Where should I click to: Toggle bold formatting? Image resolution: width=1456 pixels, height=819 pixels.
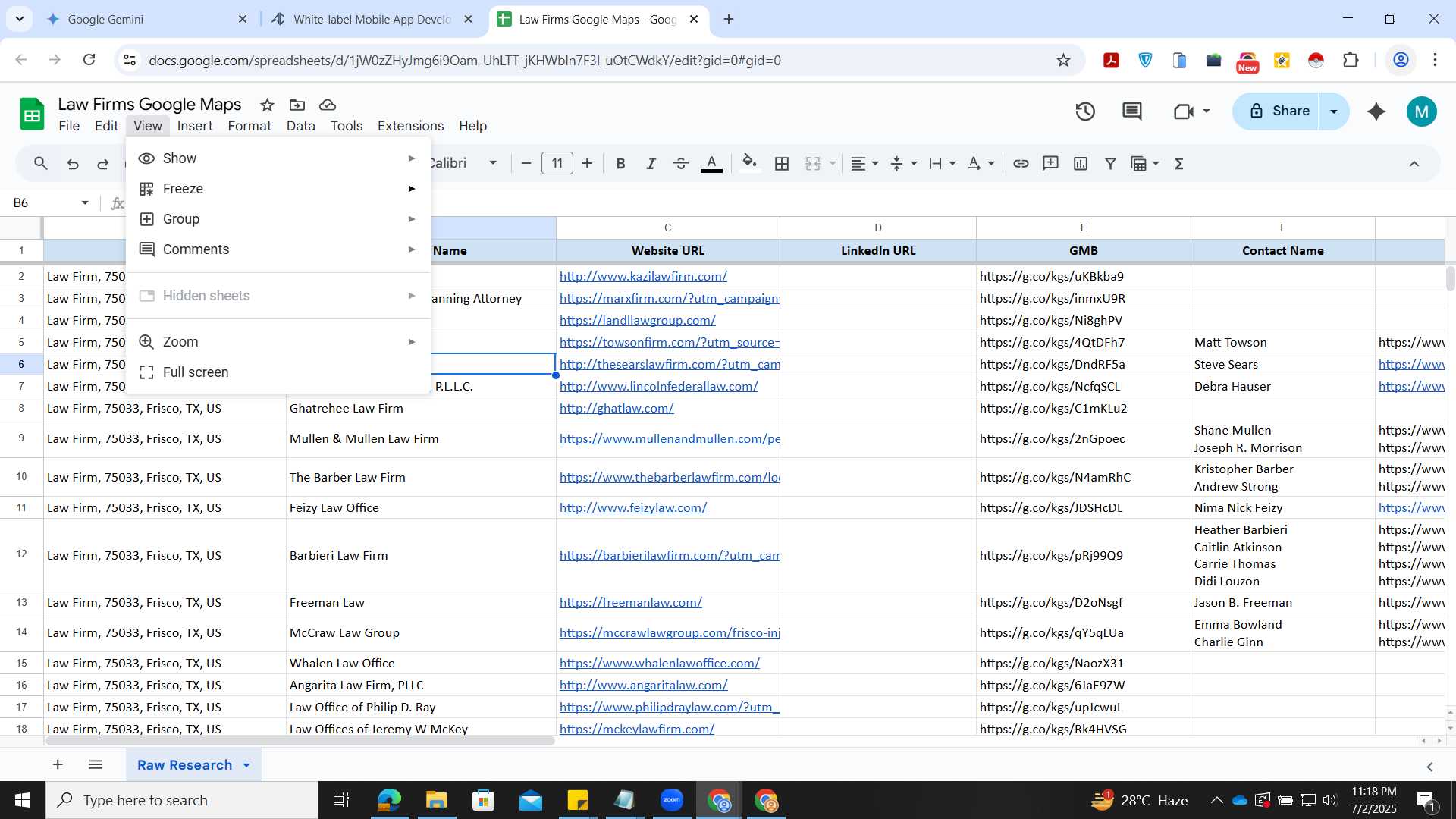click(x=620, y=163)
